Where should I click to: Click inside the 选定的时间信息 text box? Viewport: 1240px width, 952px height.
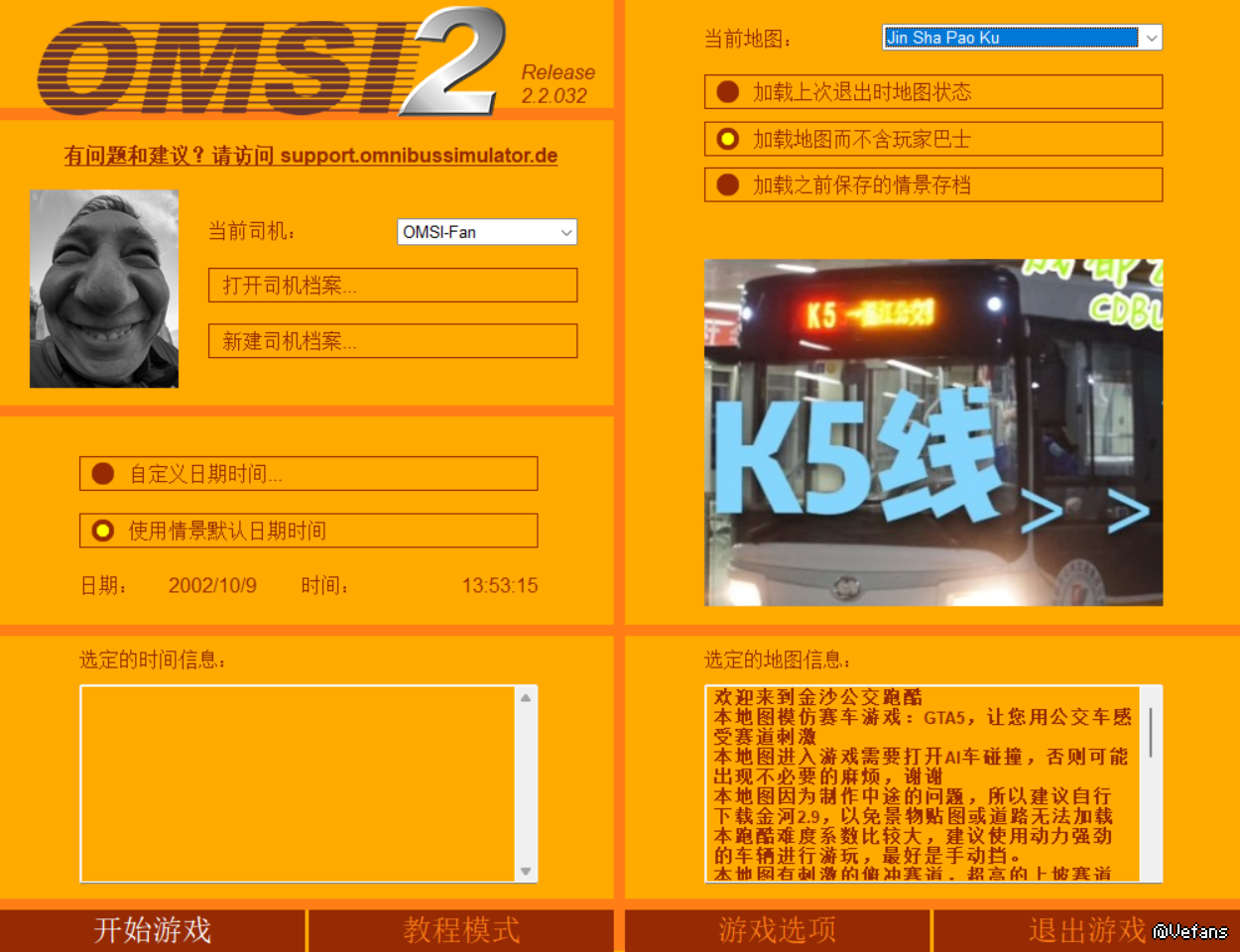(x=298, y=783)
